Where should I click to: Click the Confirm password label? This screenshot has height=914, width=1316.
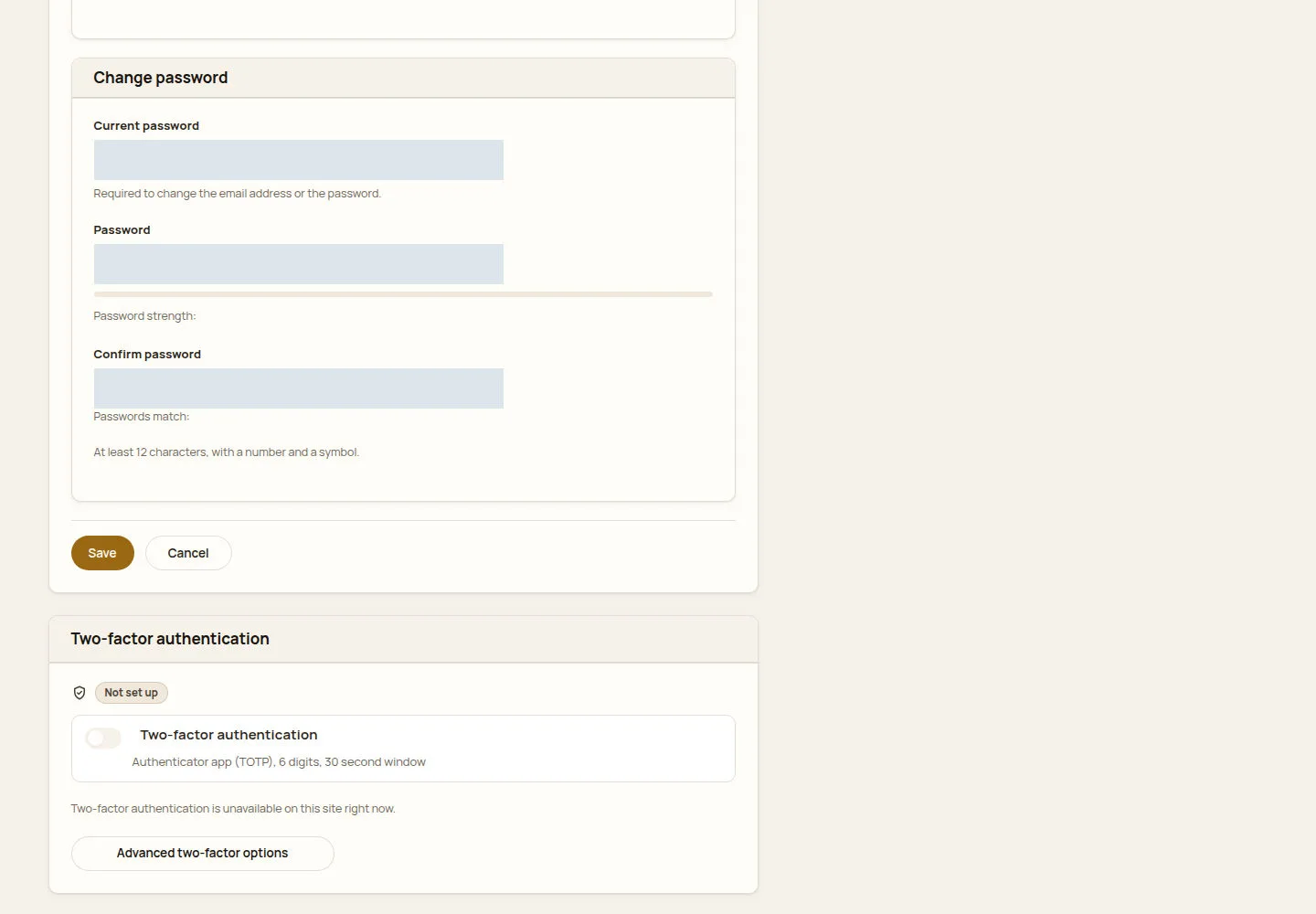[x=147, y=355]
